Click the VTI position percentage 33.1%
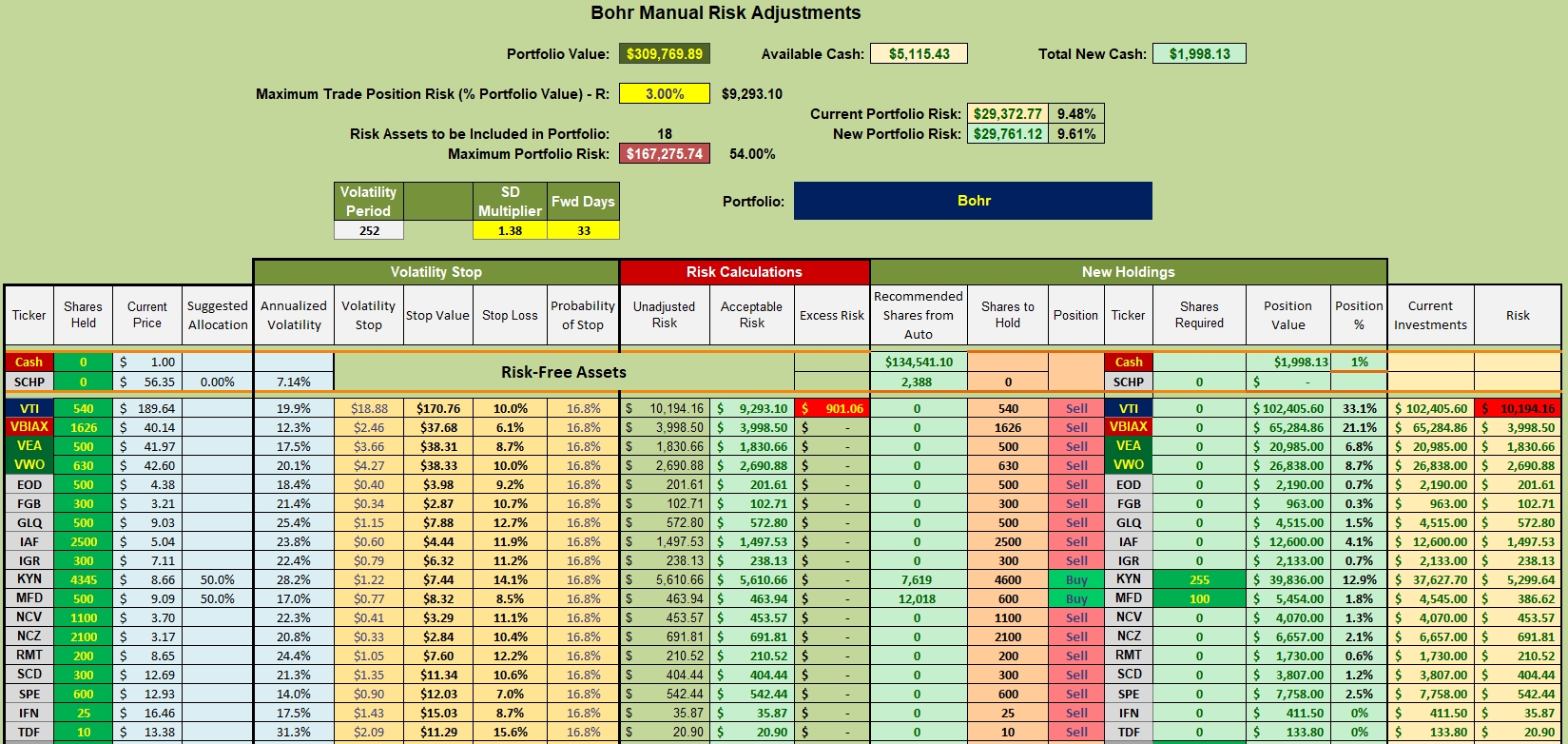 pos(1359,408)
